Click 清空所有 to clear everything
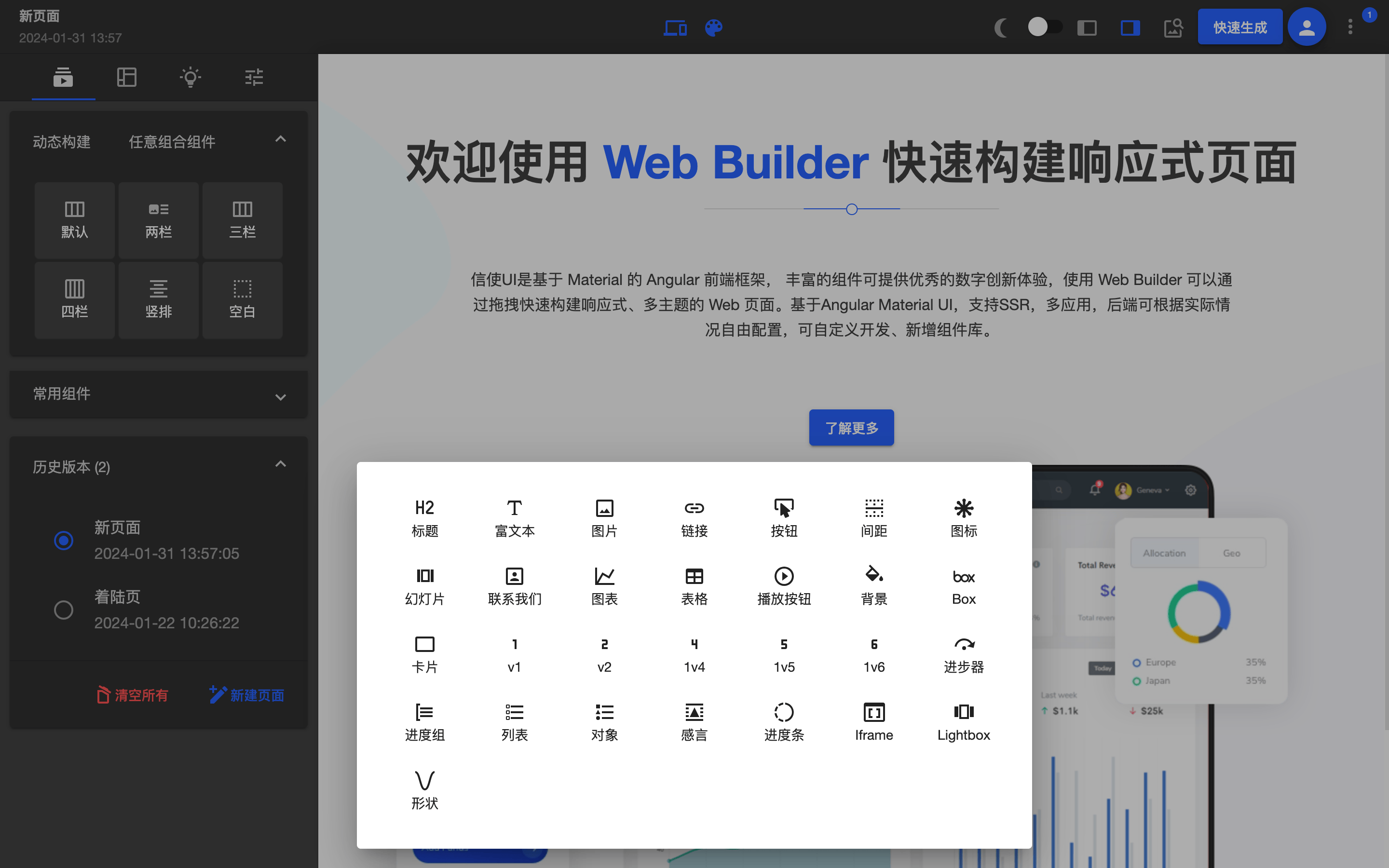This screenshot has width=1389, height=868. [132, 695]
